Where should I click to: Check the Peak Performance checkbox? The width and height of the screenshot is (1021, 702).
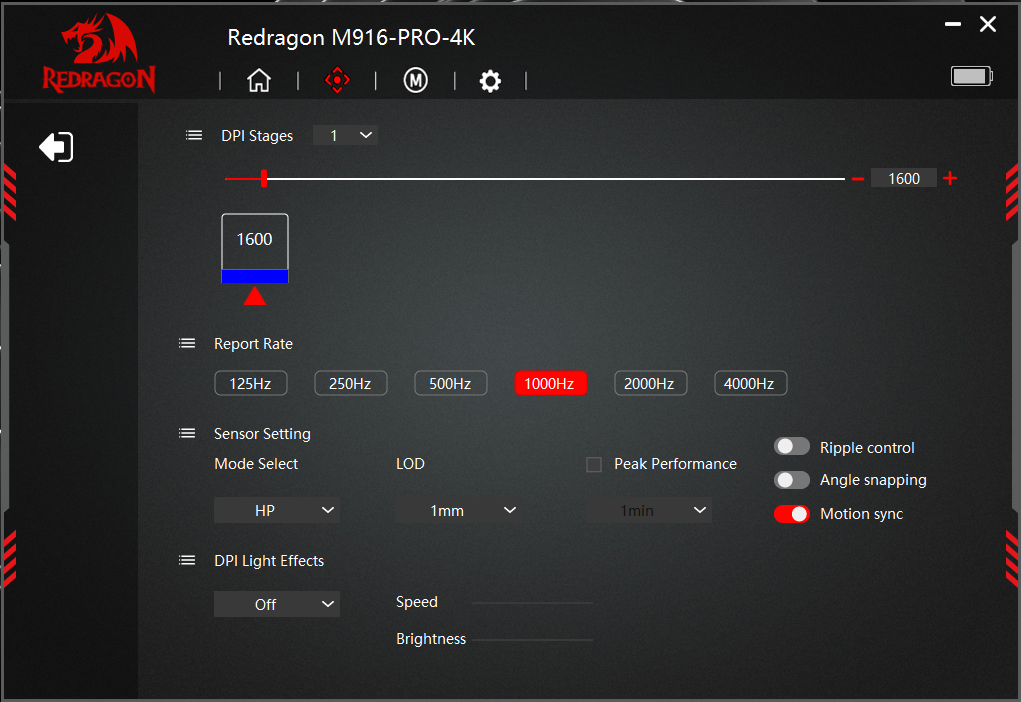[x=593, y=464]
